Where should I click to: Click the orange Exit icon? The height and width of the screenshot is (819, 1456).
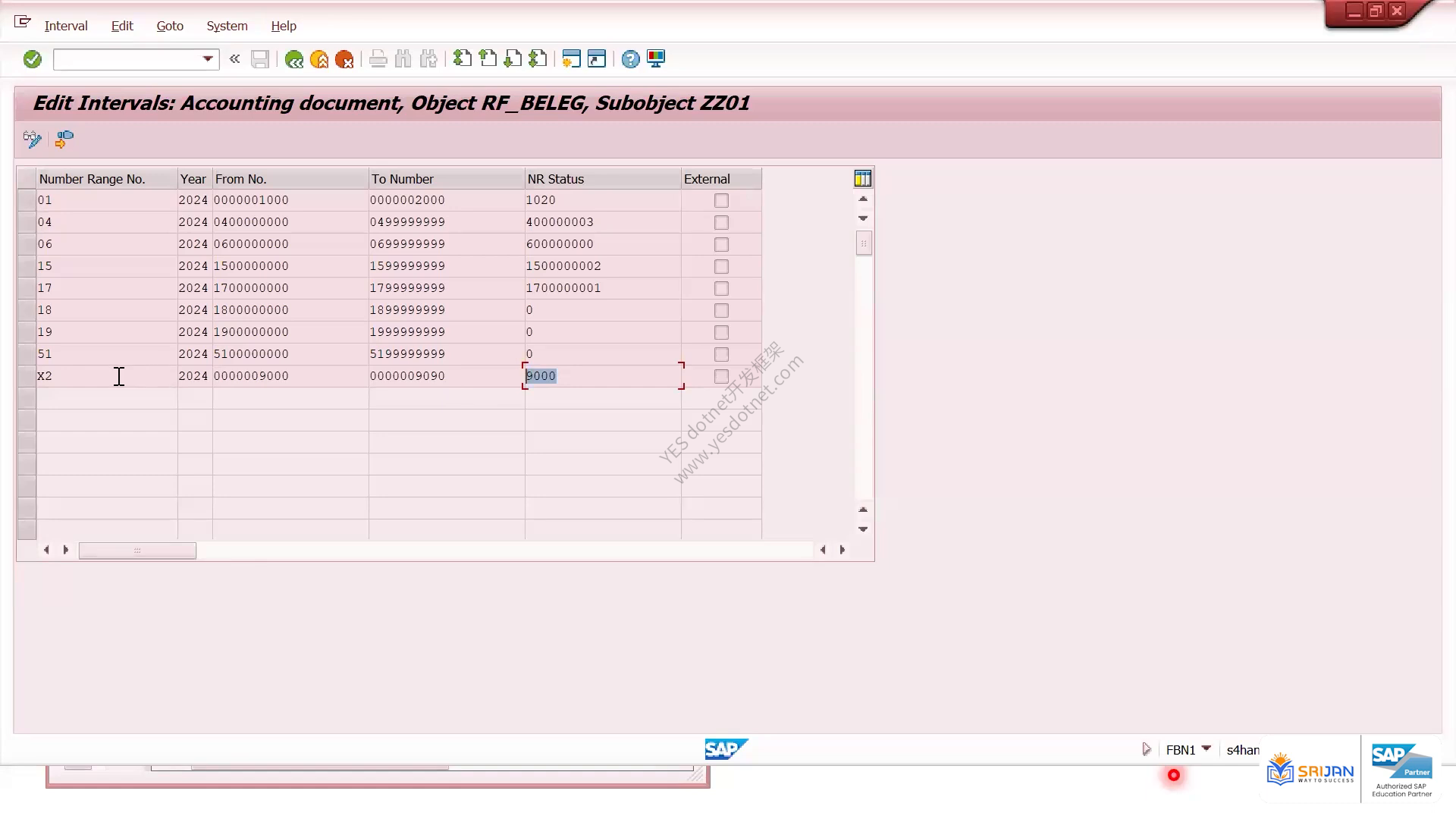click(319, 59)
